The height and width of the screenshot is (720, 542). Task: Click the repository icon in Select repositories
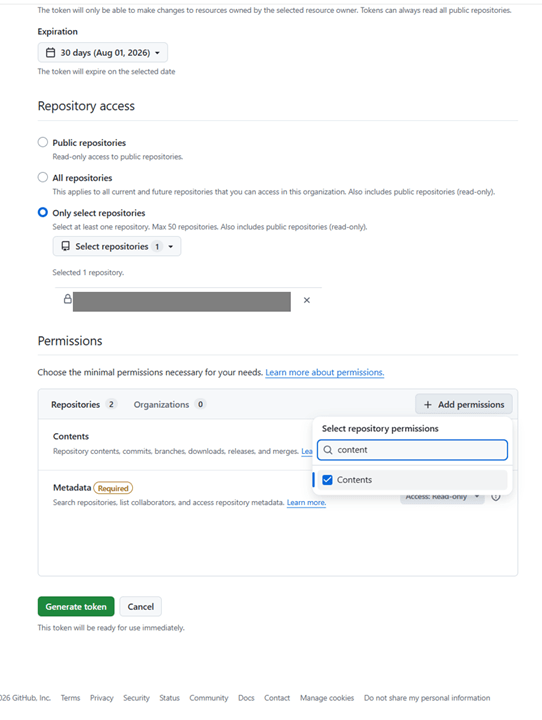pos(66,246)
